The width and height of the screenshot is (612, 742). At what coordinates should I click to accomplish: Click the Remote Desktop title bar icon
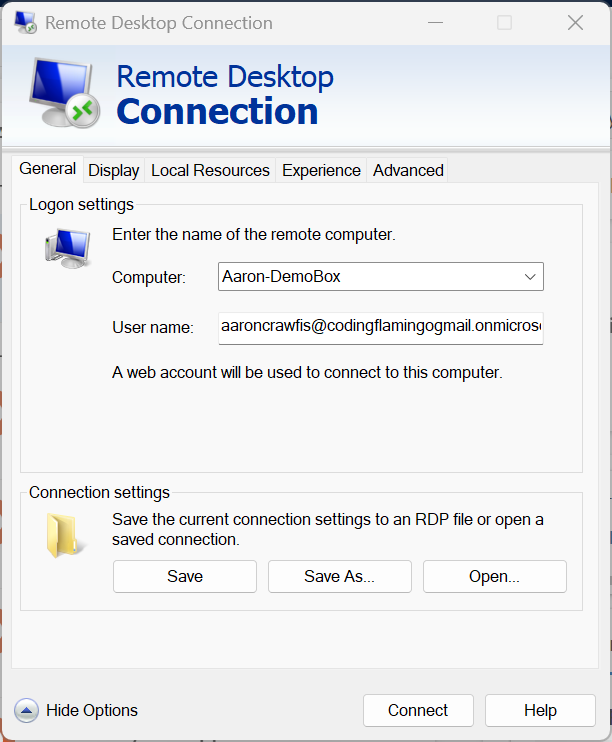point(25,22)
